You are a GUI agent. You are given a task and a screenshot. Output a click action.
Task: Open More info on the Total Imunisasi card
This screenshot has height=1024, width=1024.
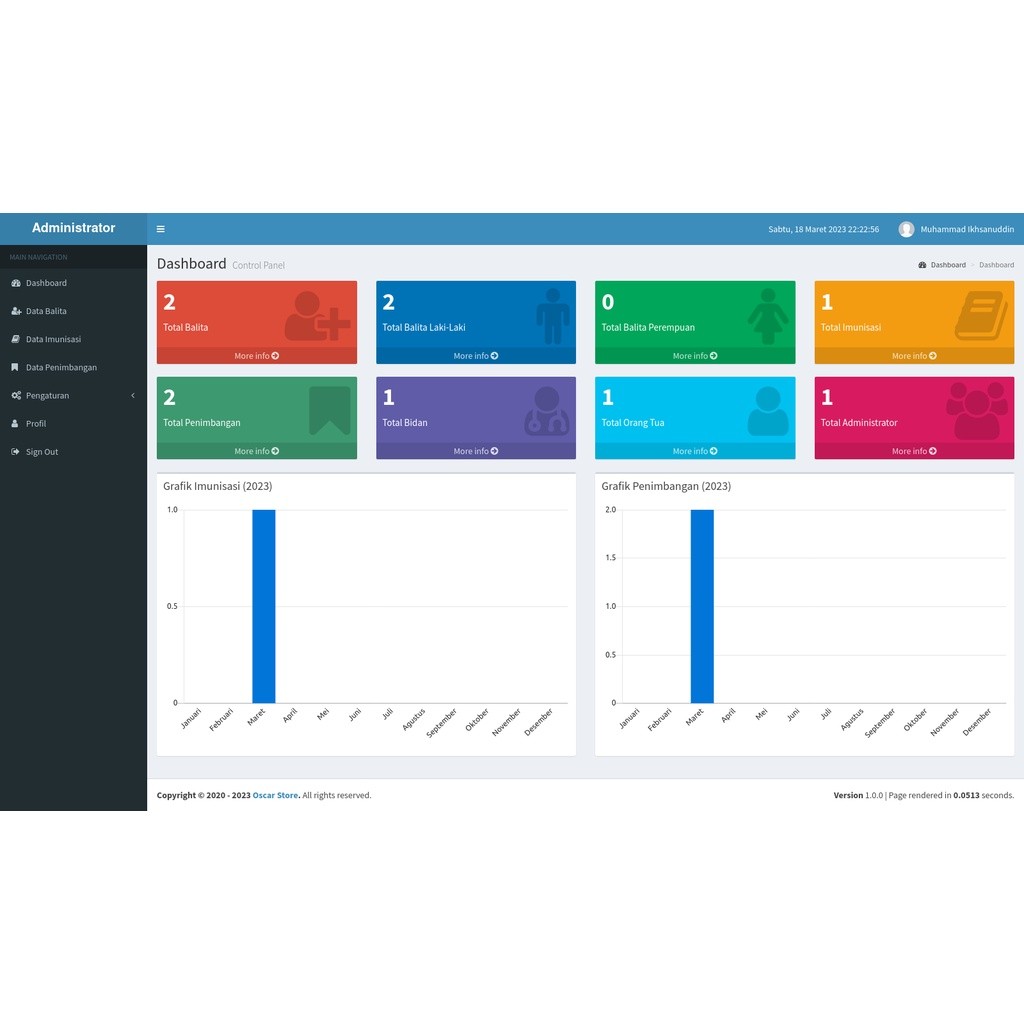pyautogui.click(x=914, y=356)
